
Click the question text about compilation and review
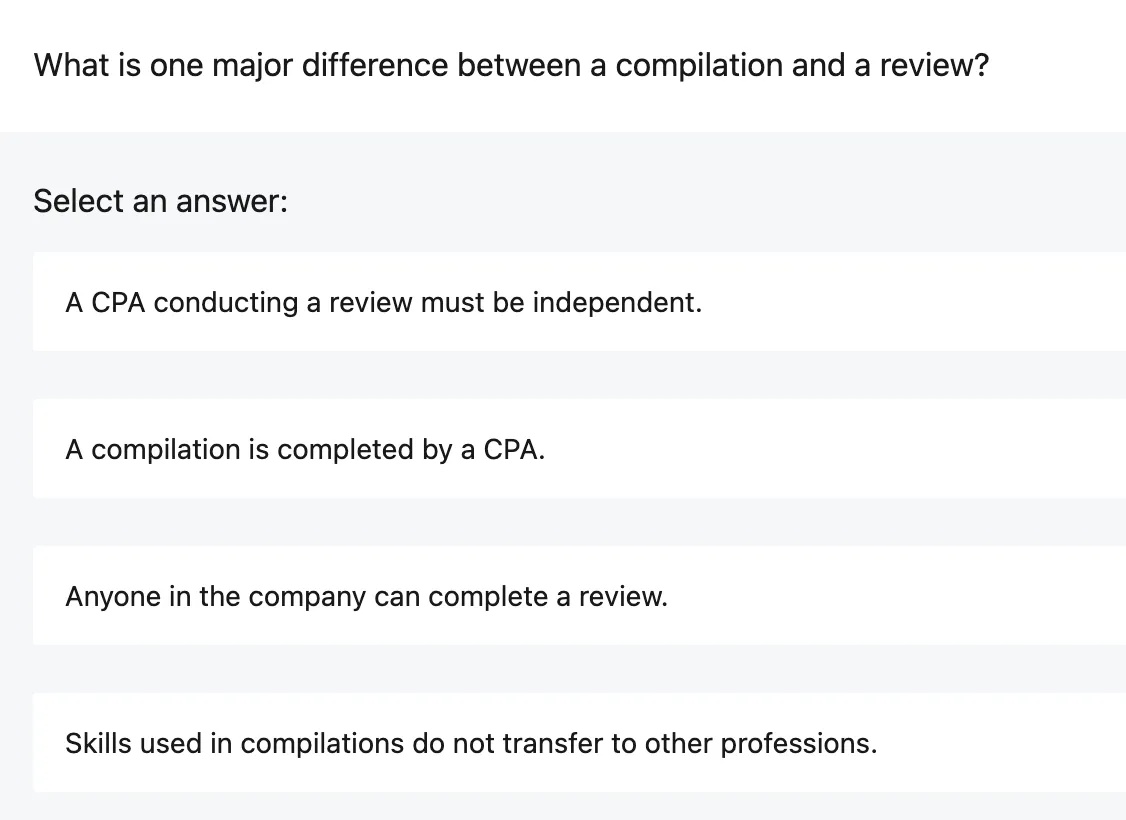pyautogui.click(x=511, y=66)
